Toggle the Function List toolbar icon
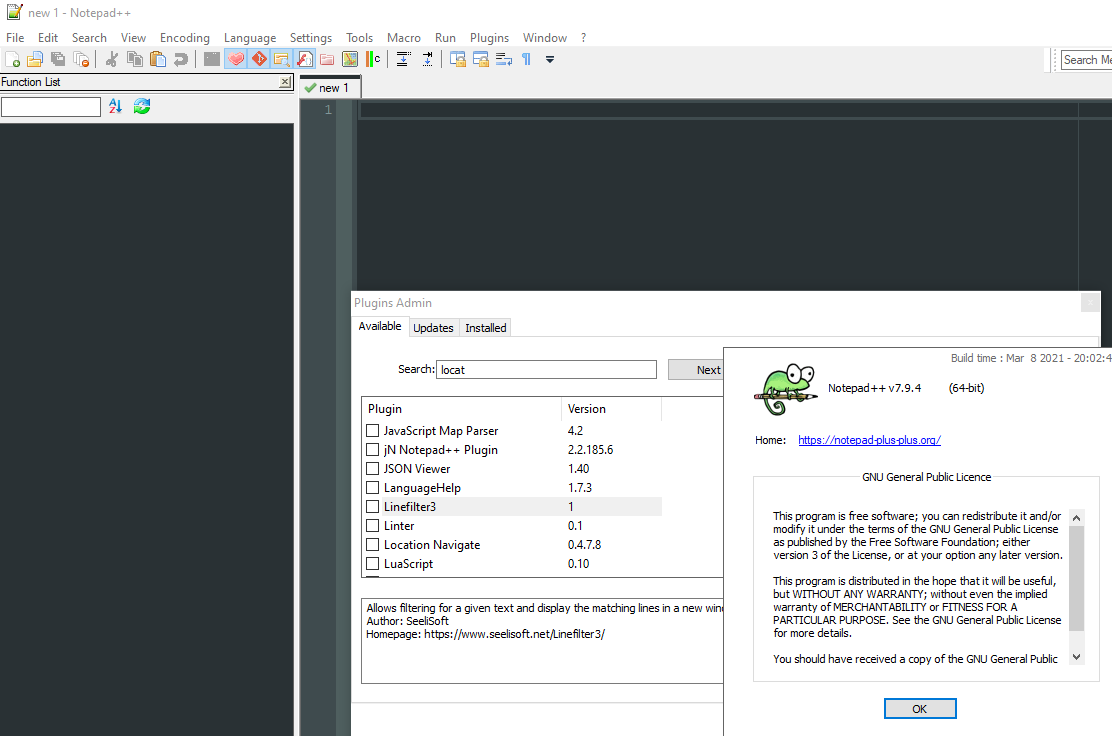The width and height of the screenshot is (1112, 736). point(304,59)
